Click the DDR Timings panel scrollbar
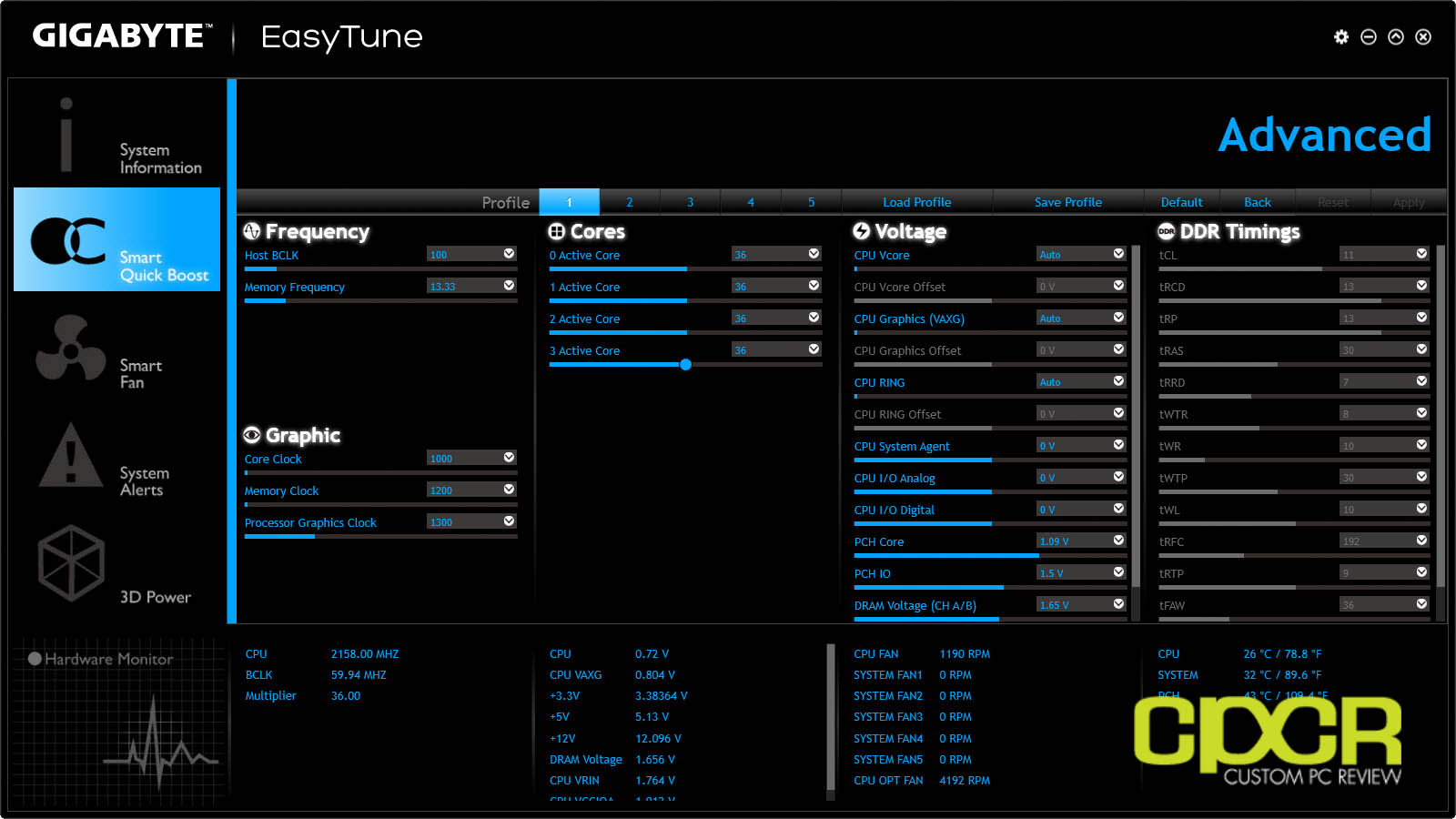 pyautogui.click(x=1441, y=415)
